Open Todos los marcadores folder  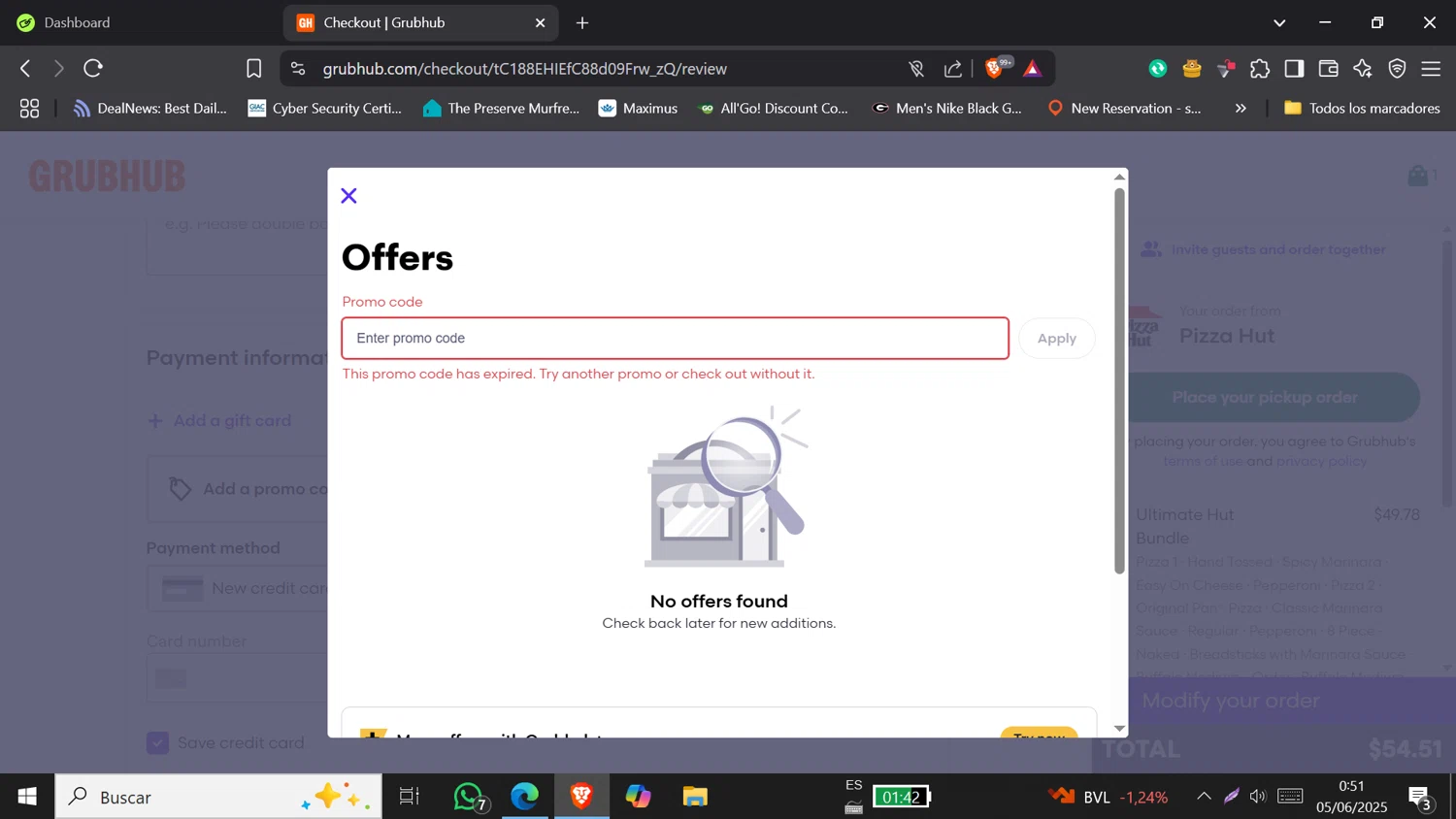pyautogui.click(x=1362, y=109)
